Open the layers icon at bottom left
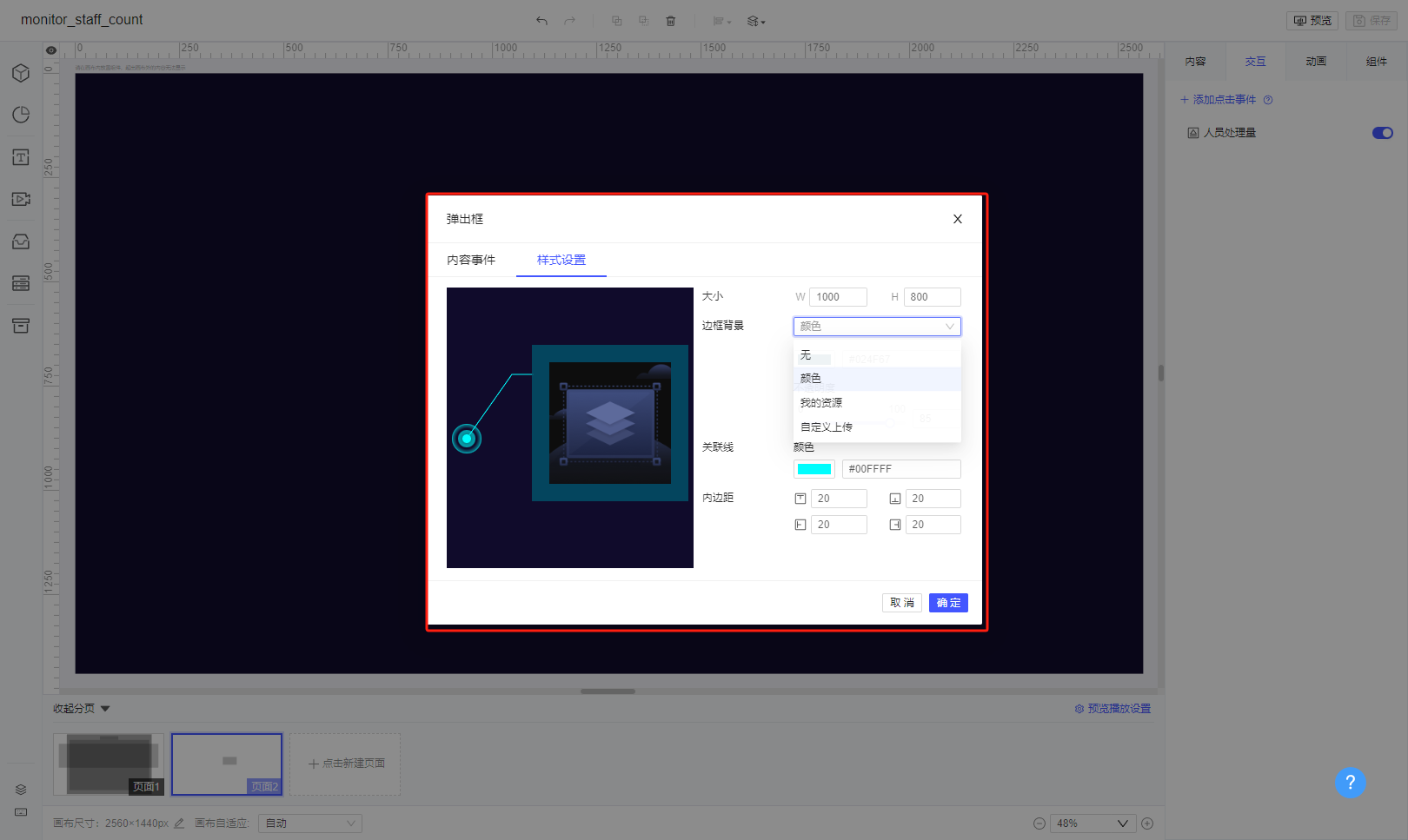 (x=21, y=789)
